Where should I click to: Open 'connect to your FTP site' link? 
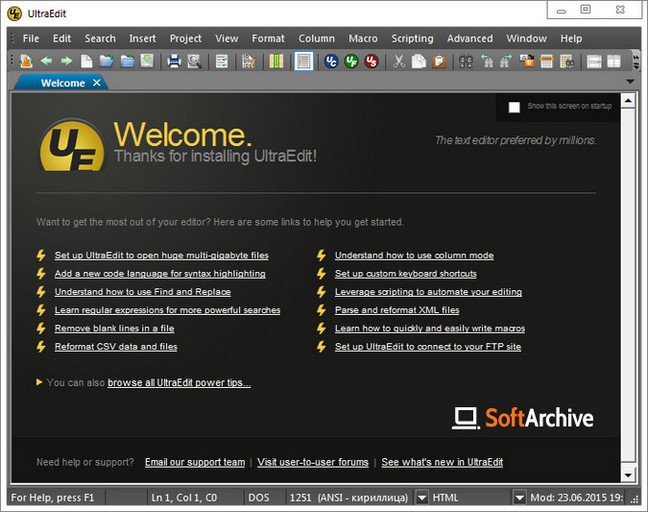click(428, 346)
